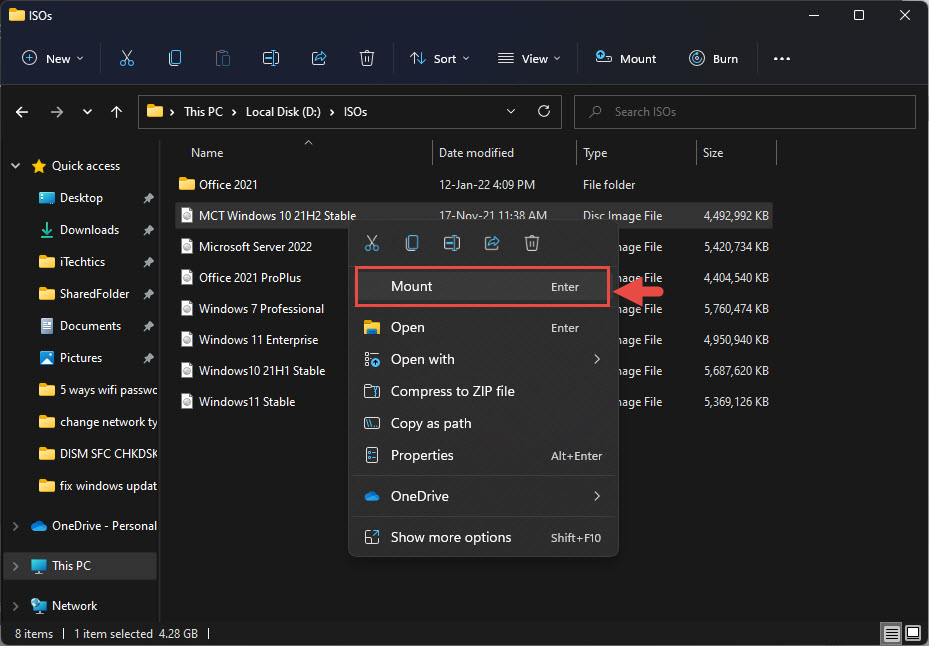Select the Windows11 Stable file
The width and height of the screenshot is (929, 646).
click(x=238, y=401)
